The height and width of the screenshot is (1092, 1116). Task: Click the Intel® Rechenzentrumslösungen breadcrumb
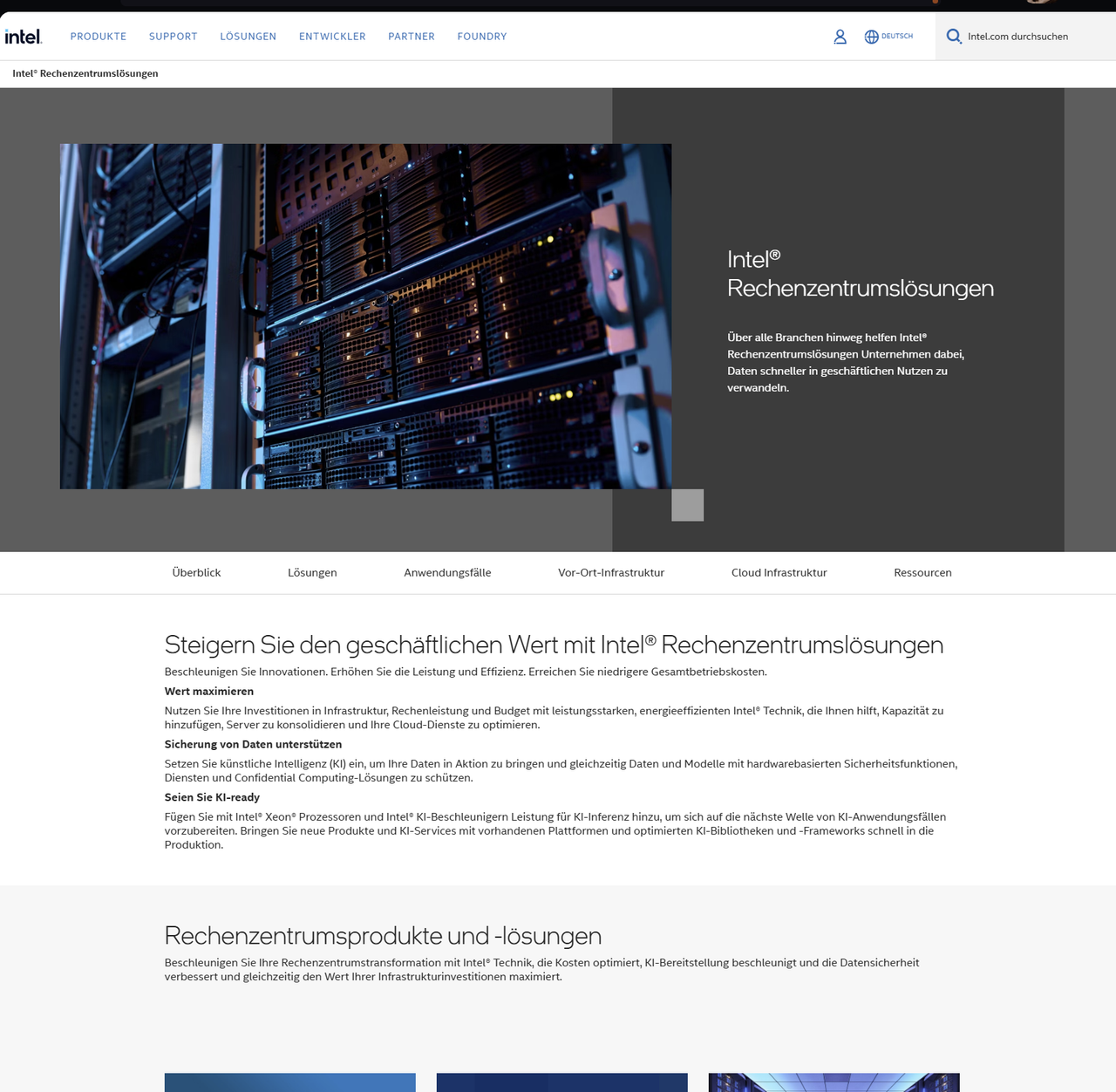click(85, 73)
